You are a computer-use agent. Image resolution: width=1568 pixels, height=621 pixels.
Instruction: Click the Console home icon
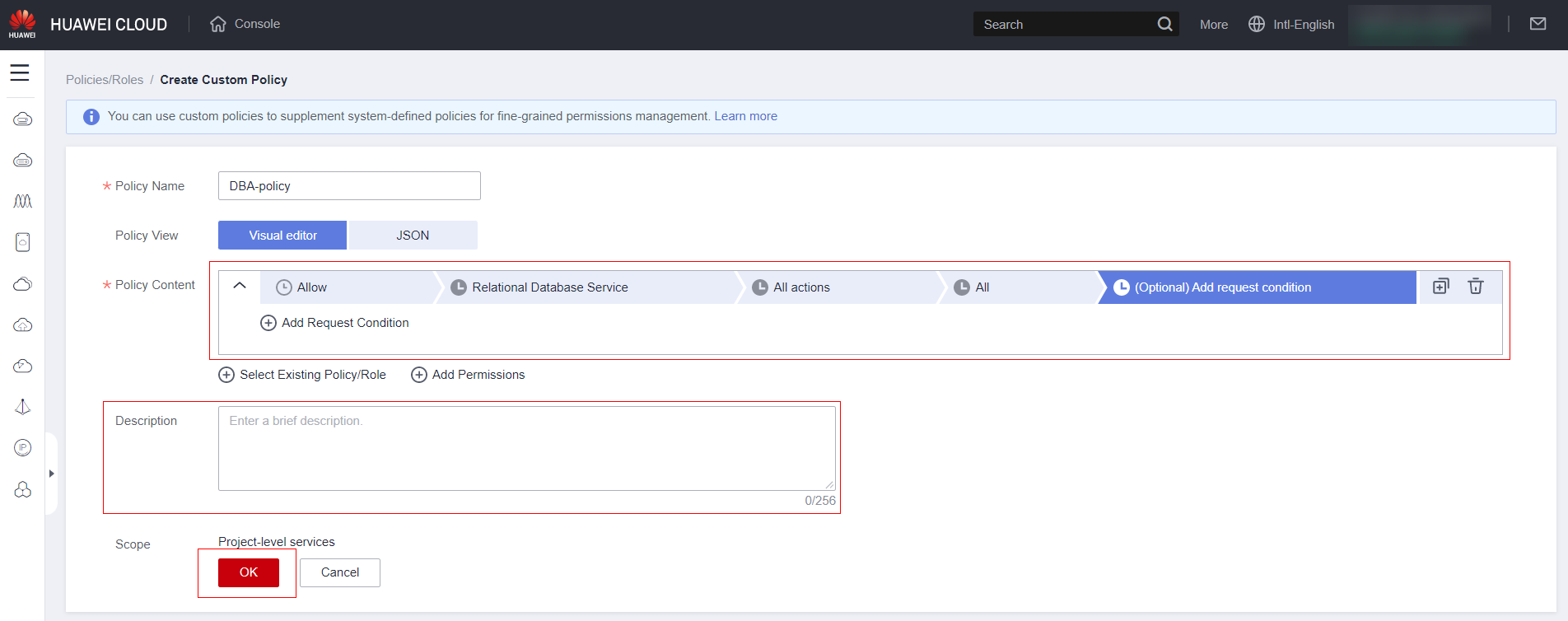(x=218, y=24)
